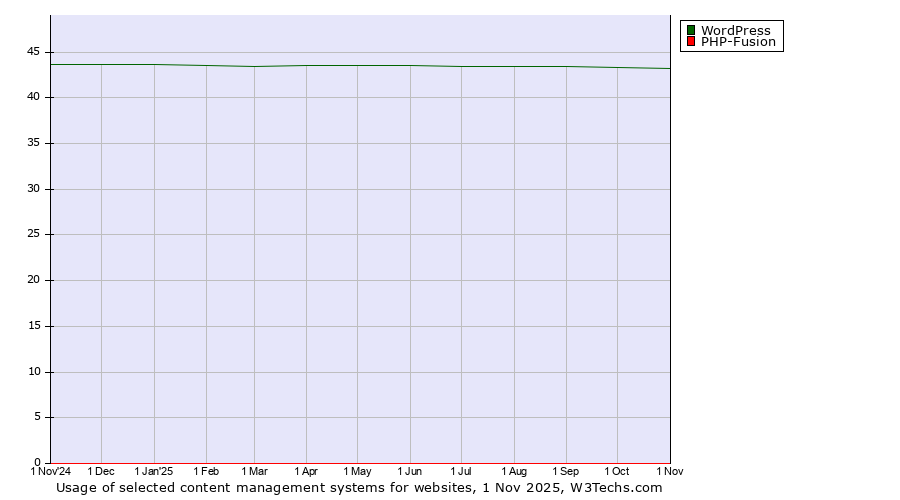
Task: Click the '1 Jul' x-axis label
Action: tap(461, 471)
